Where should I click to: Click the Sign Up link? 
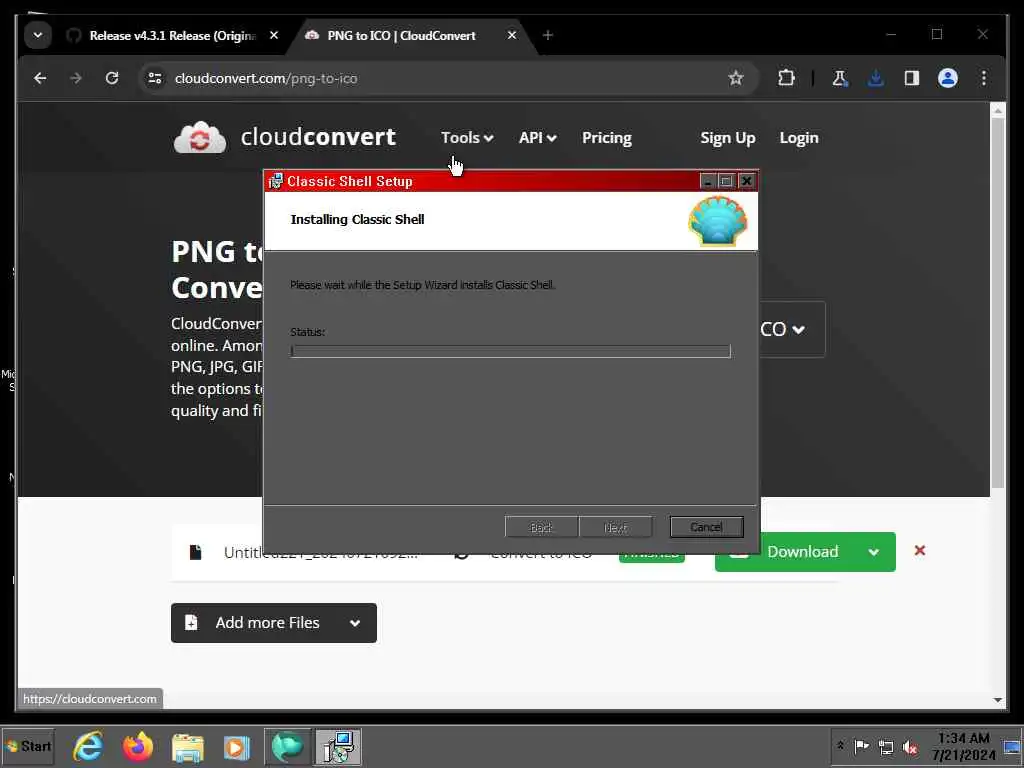click(x=728, y=138)
